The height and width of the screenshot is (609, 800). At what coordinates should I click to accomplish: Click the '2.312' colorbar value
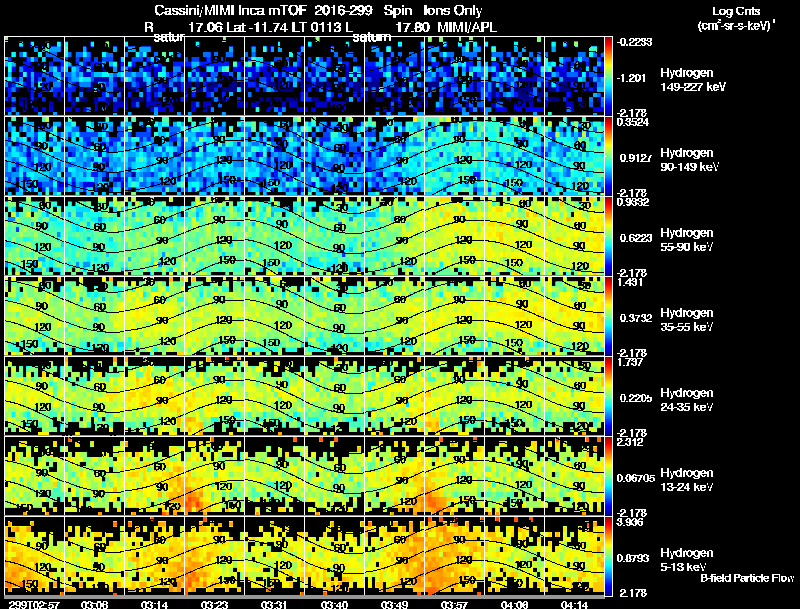(x=630, y=442)
